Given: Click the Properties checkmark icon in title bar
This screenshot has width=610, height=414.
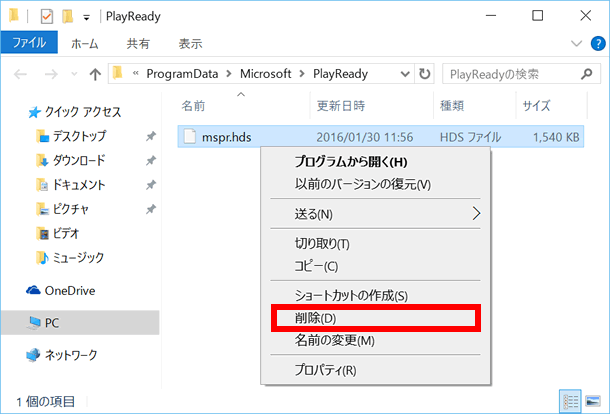Looking at the screenshot, I should 47,16.
